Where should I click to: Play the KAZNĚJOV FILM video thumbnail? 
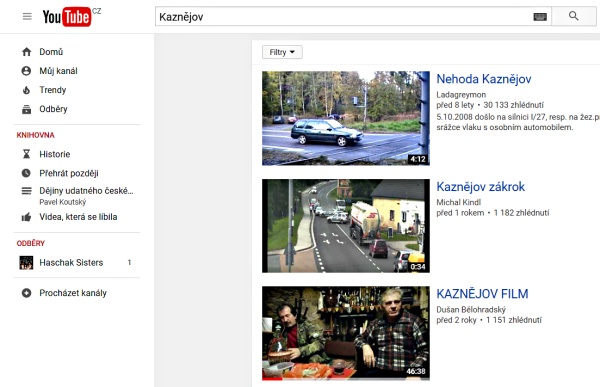tap(346, 333)
